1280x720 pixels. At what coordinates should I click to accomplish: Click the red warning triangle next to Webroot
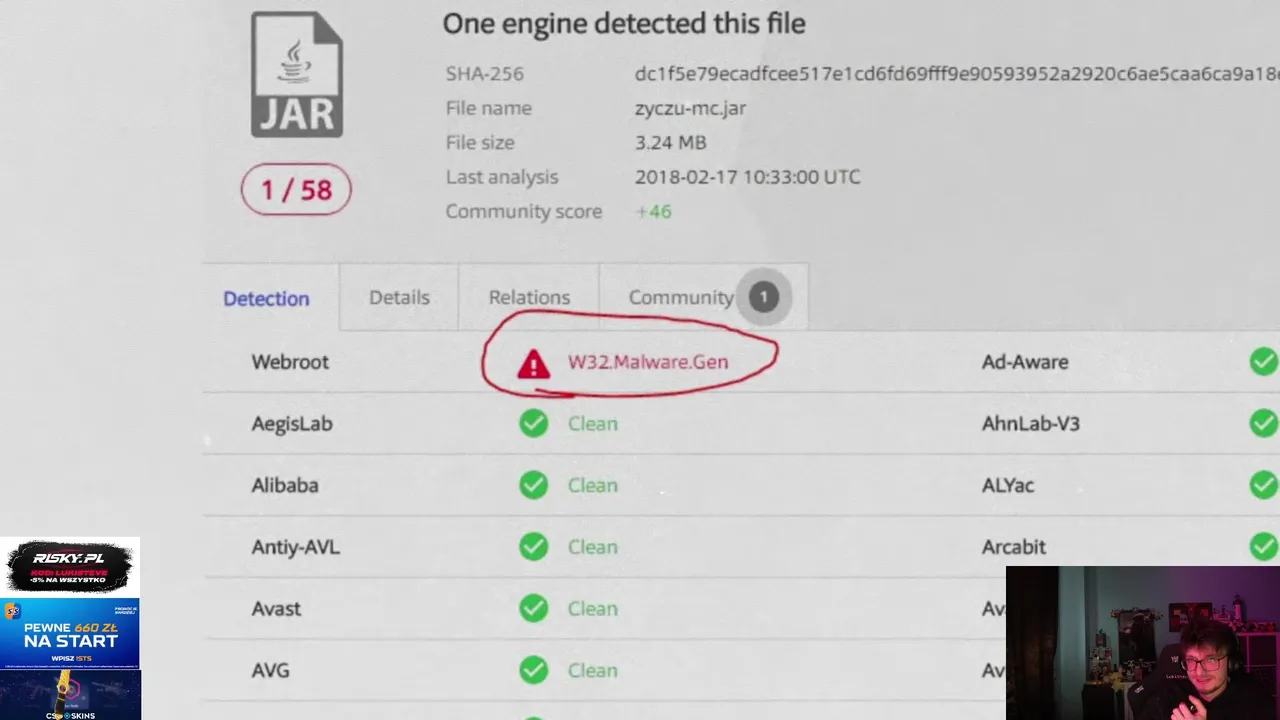[533, 364]
